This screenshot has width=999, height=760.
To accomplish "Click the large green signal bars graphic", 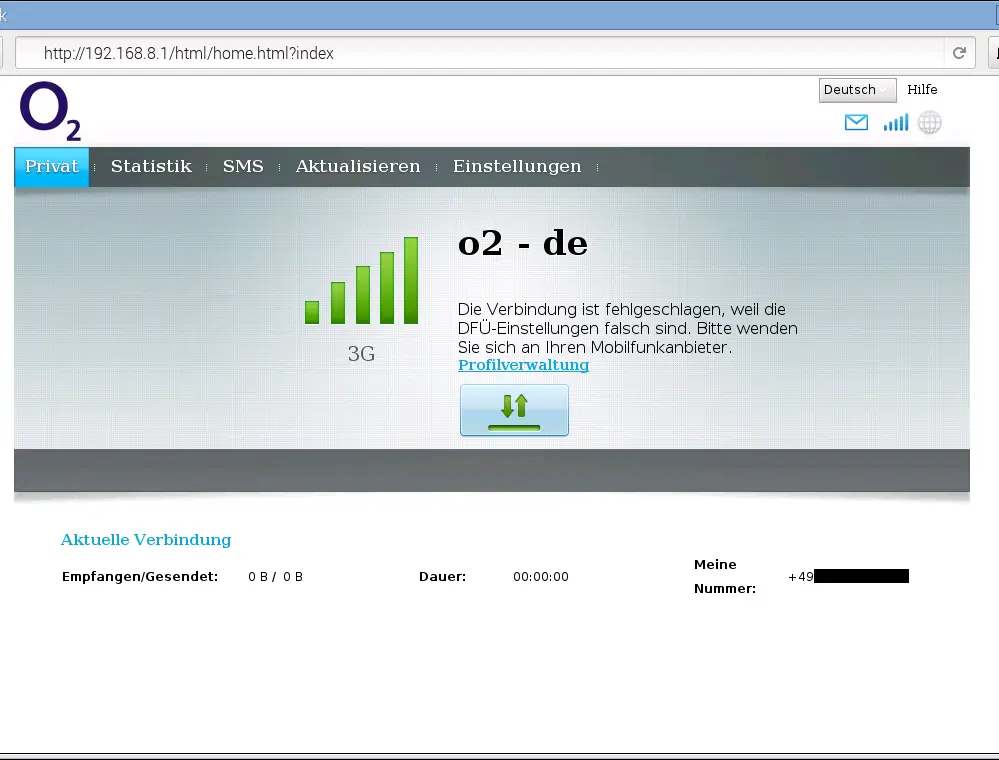I will [361, 280].
